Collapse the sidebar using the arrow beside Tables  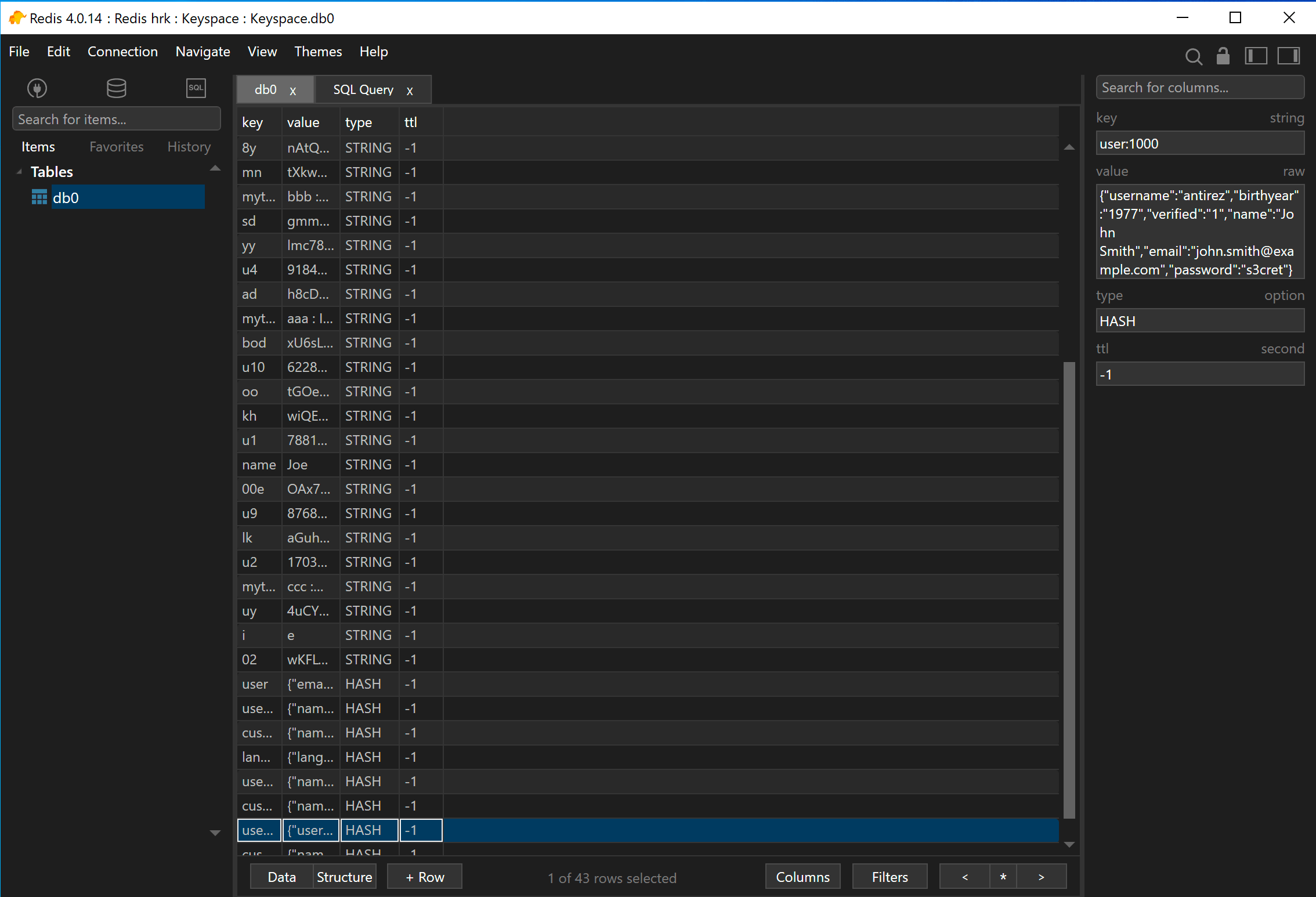coord(215,169)
